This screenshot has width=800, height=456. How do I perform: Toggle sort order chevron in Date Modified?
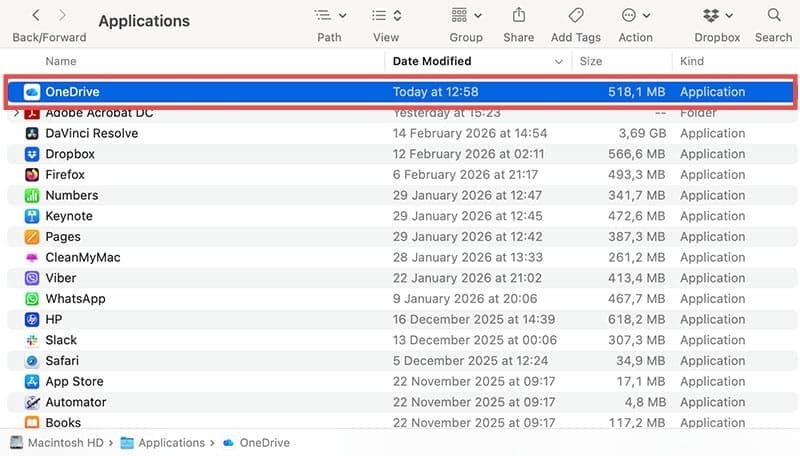tap(559, 62)
